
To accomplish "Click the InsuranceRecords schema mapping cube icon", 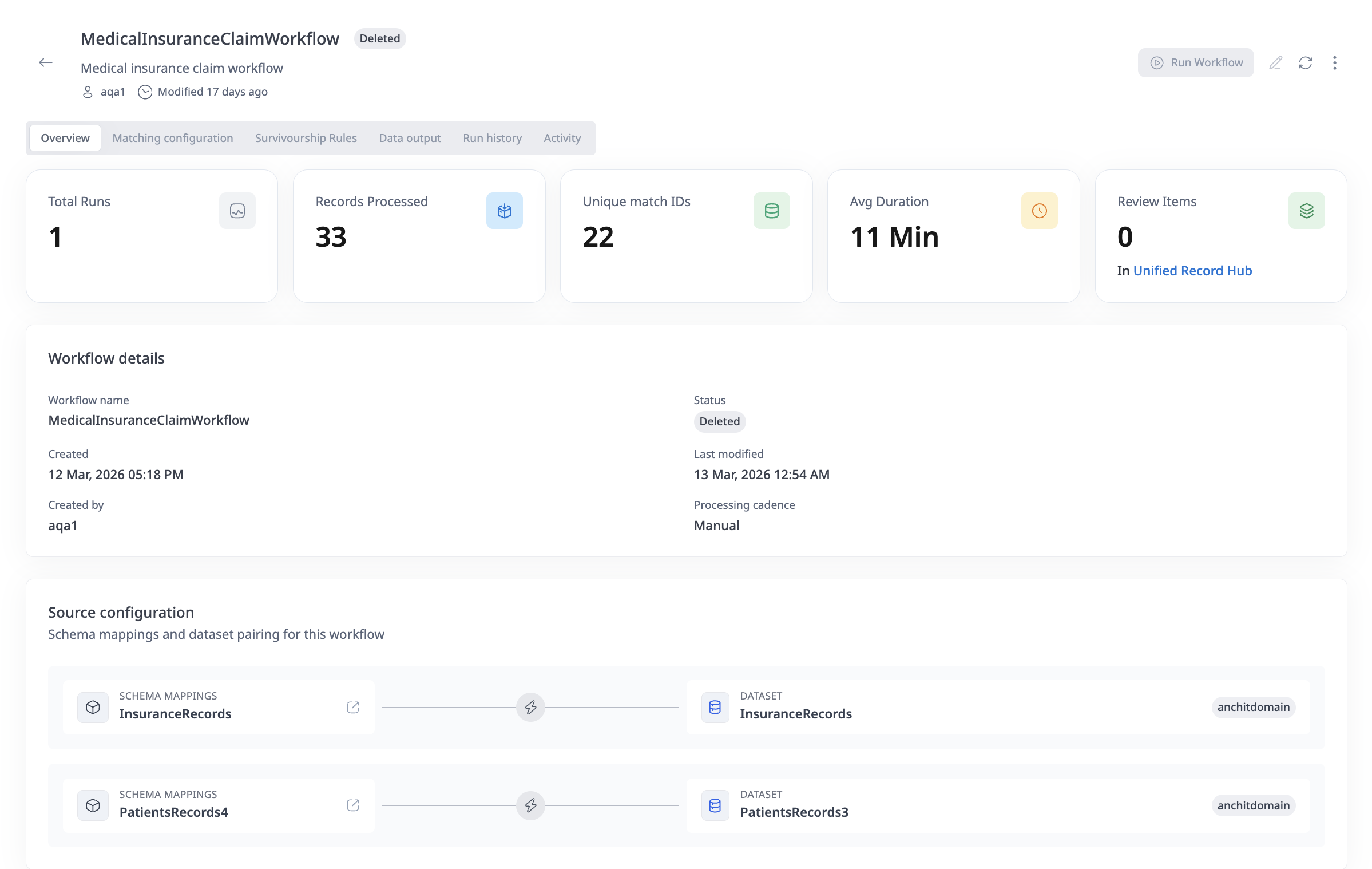I will (x=93, y=707).
